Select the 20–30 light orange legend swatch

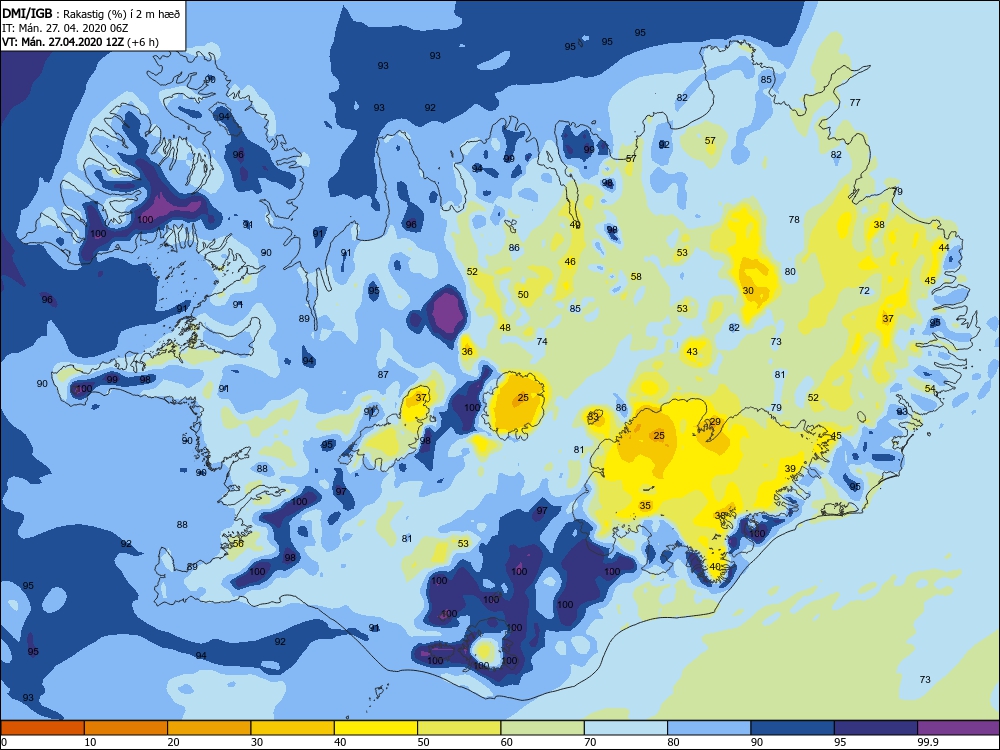[209, 728]
